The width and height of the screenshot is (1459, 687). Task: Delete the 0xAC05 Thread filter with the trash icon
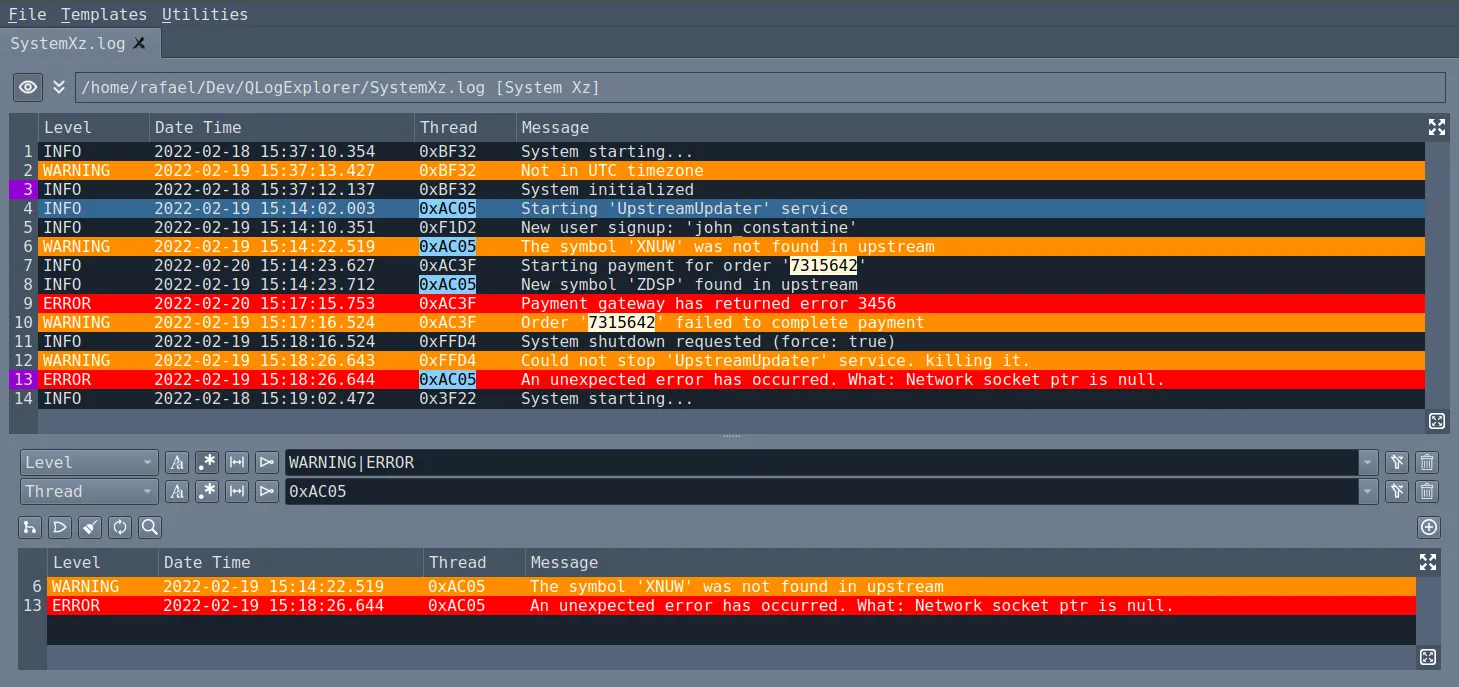(1428, 491)
